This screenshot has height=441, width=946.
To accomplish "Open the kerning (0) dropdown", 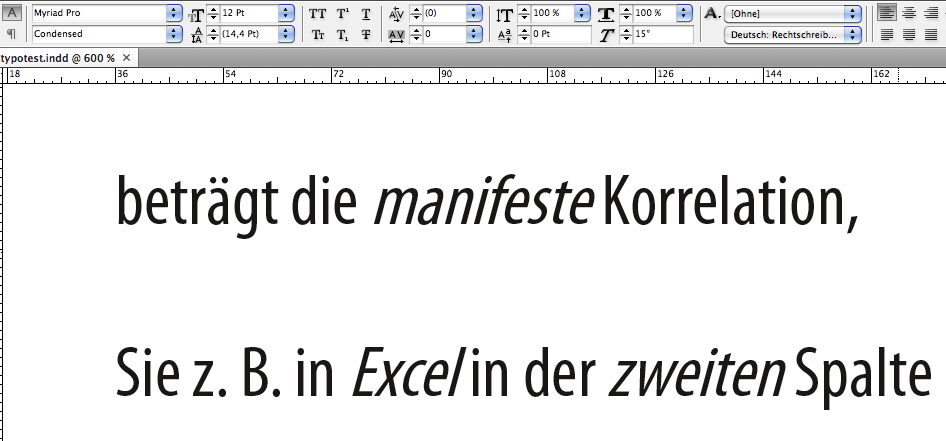I will 475,13.
